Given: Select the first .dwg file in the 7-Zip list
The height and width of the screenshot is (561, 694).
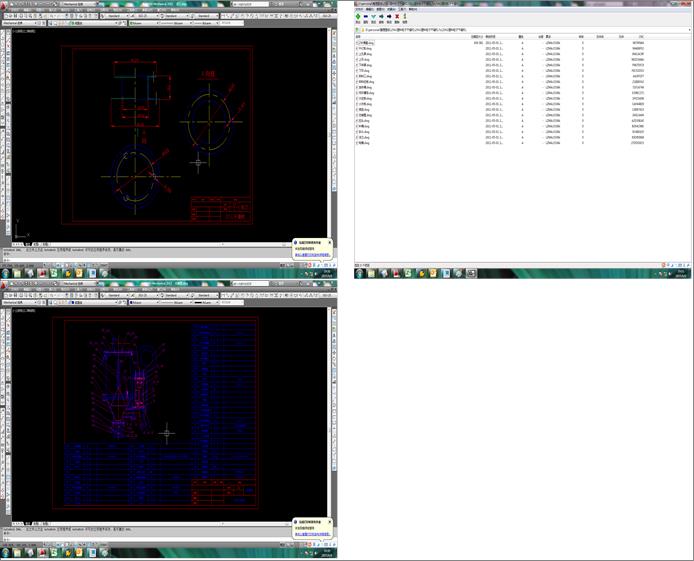Looking at the screenshot, I should tap(366, 43).
